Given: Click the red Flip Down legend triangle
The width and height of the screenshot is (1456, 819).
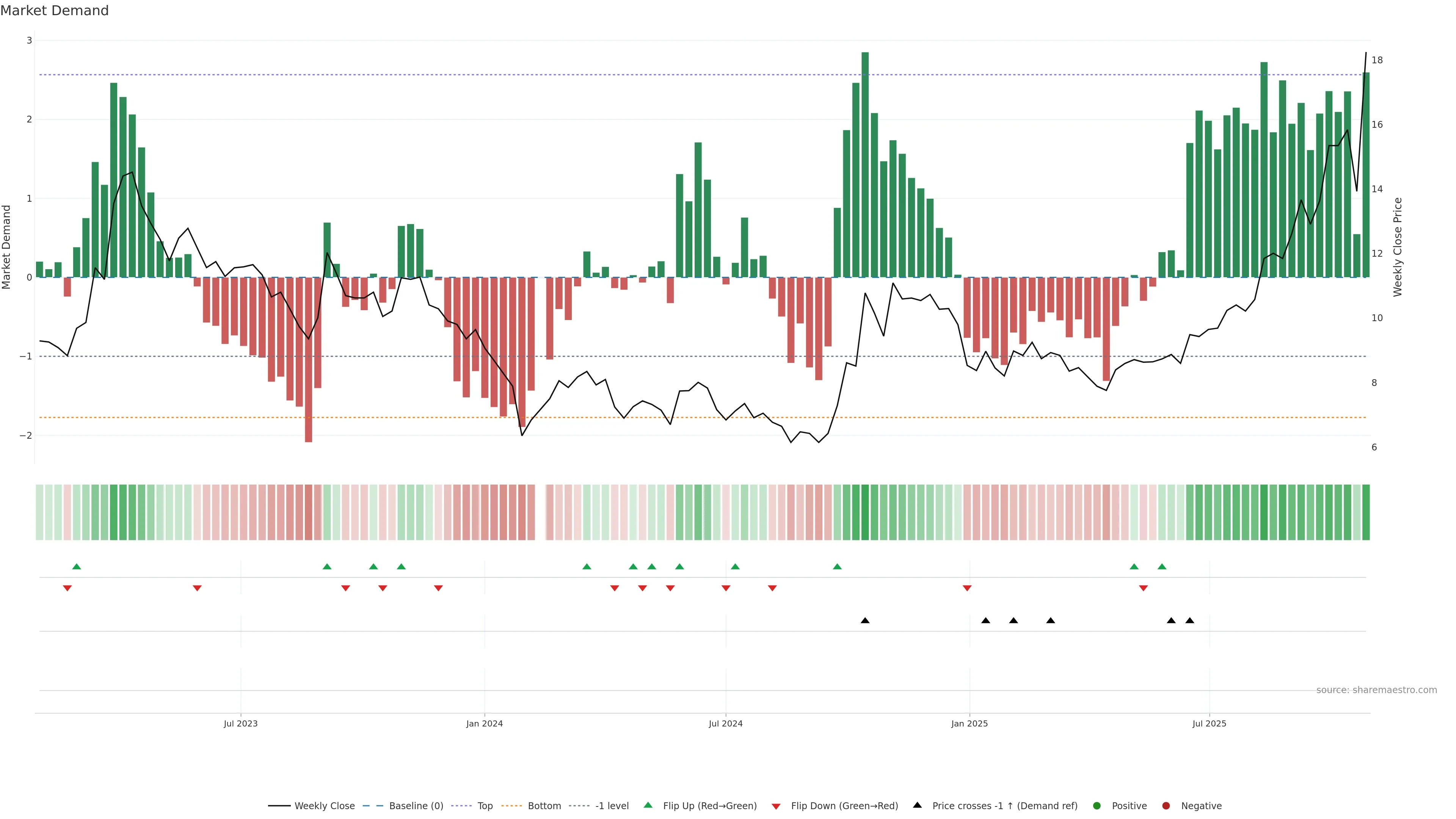Looking at the screenshot, I should point(776,806).
